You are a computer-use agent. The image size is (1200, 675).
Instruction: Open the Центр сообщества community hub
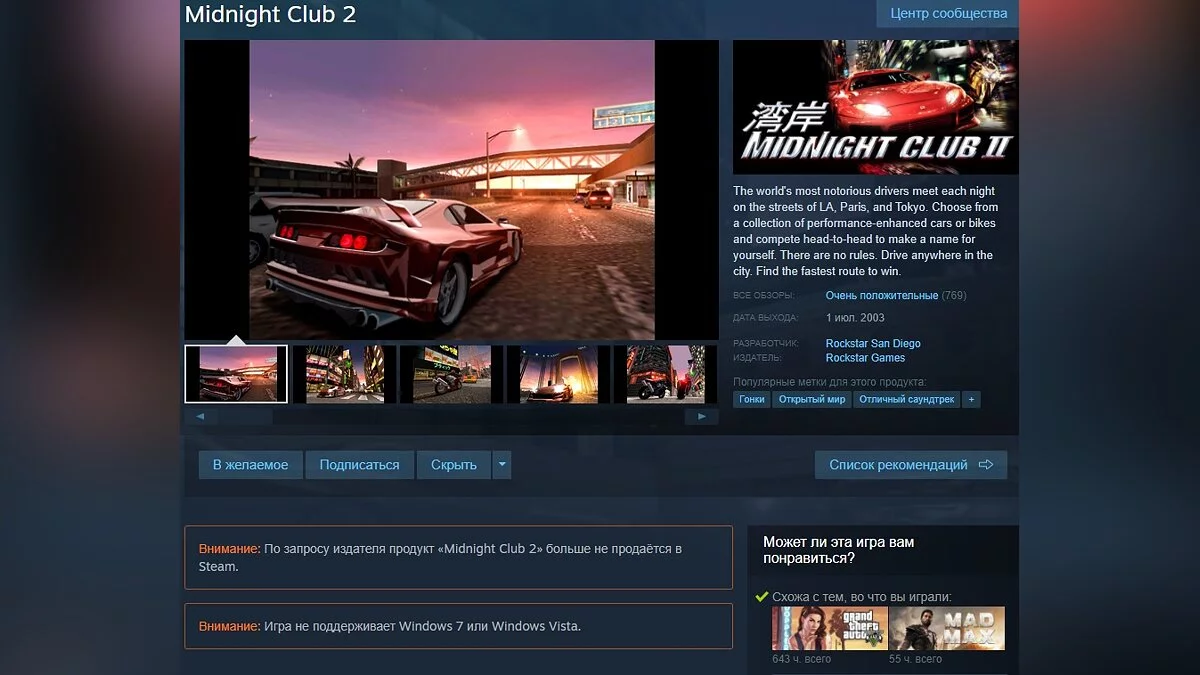coord(948,14)
